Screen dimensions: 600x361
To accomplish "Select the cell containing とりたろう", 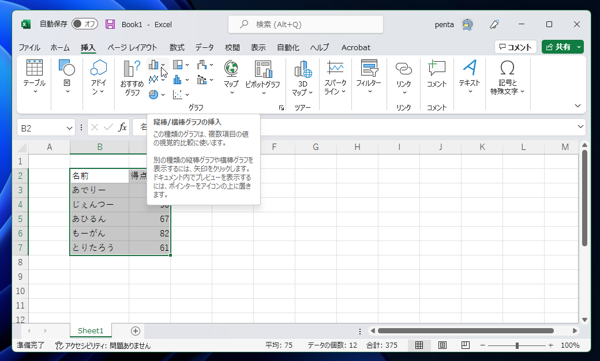I will click(99, 248).
